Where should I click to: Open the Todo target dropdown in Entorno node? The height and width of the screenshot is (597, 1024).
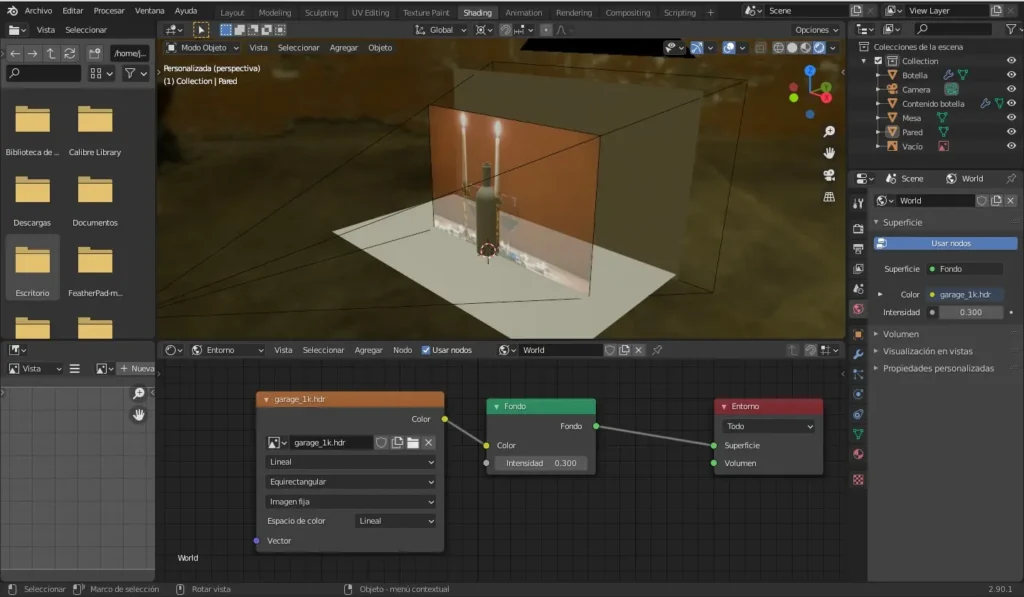pyautogui.click(x=769, y=426)
